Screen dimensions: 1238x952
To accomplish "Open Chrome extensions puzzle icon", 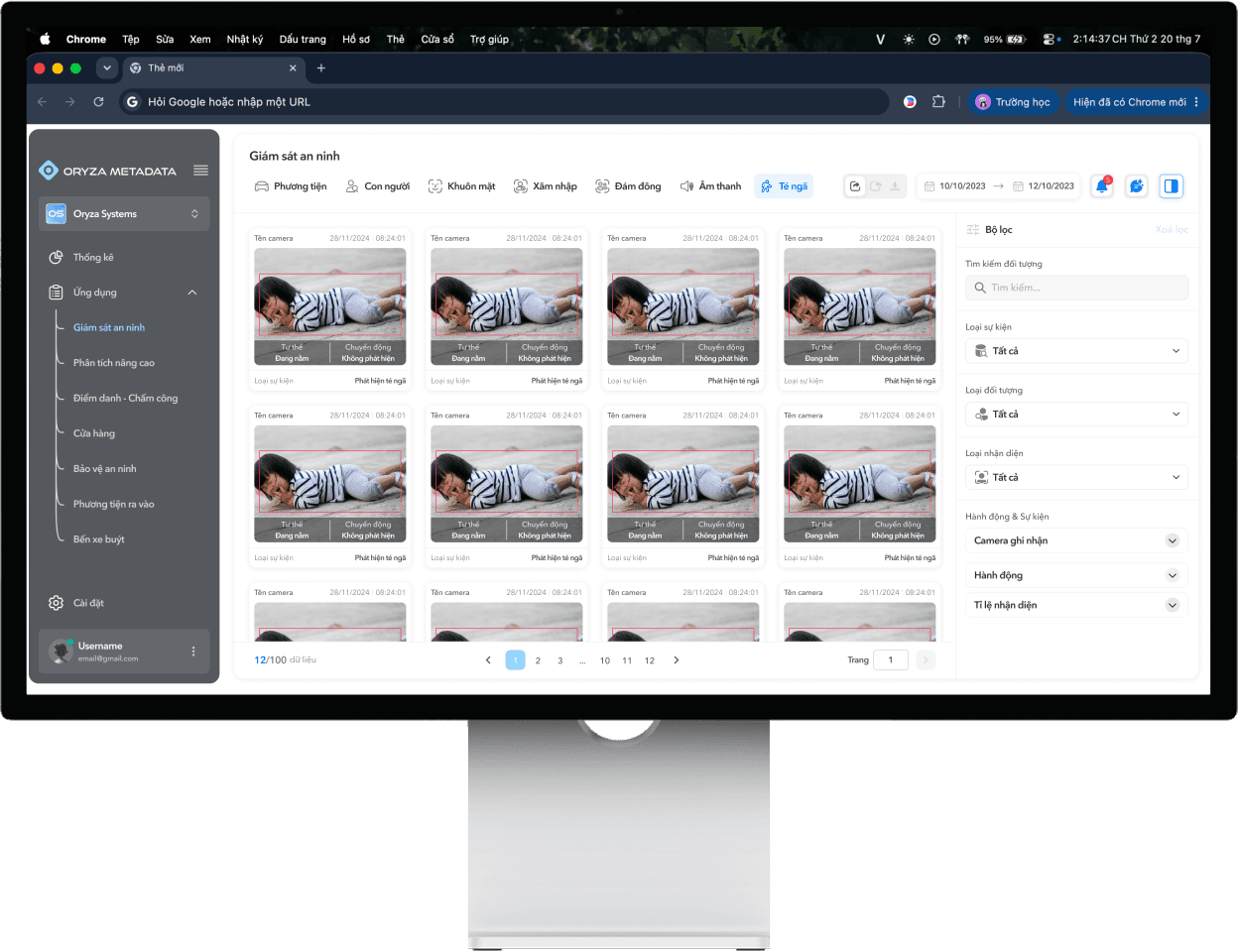I will click(938, 102).
